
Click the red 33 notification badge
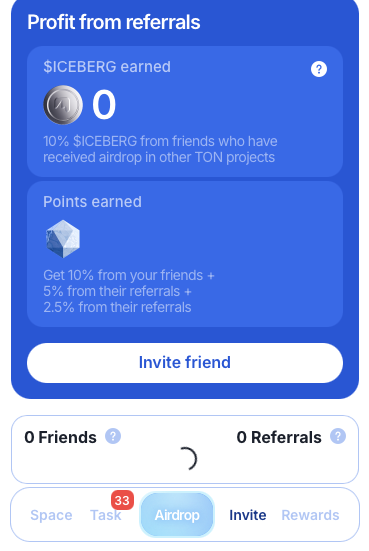[x=122, y=500]
